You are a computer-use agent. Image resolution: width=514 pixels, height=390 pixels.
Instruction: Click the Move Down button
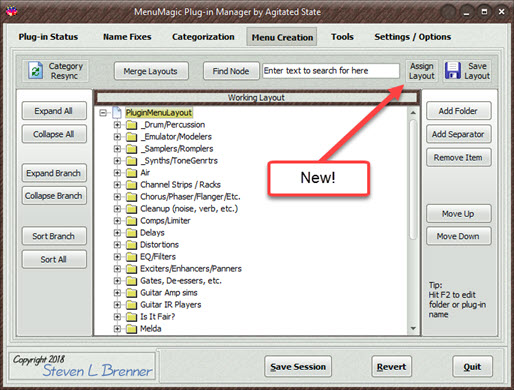pos(458,236)
